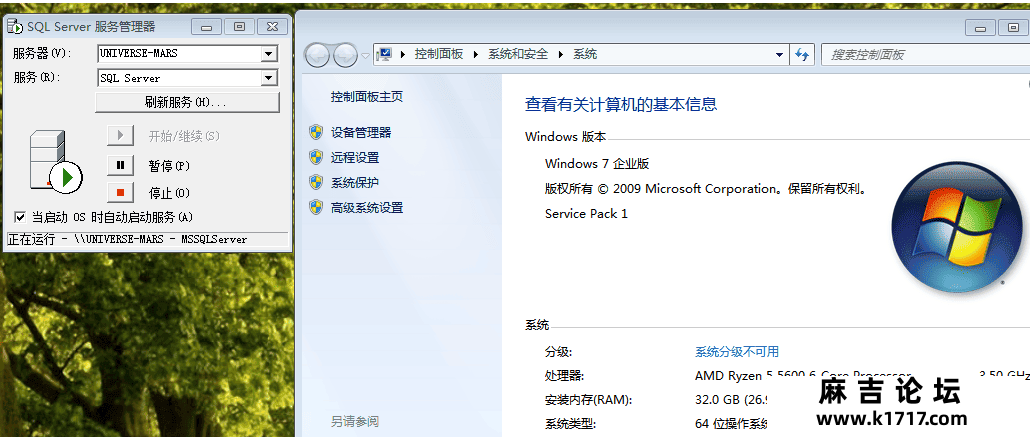Open the Server dropdown showing UNIVERSE-MARS

coord(269,54)
